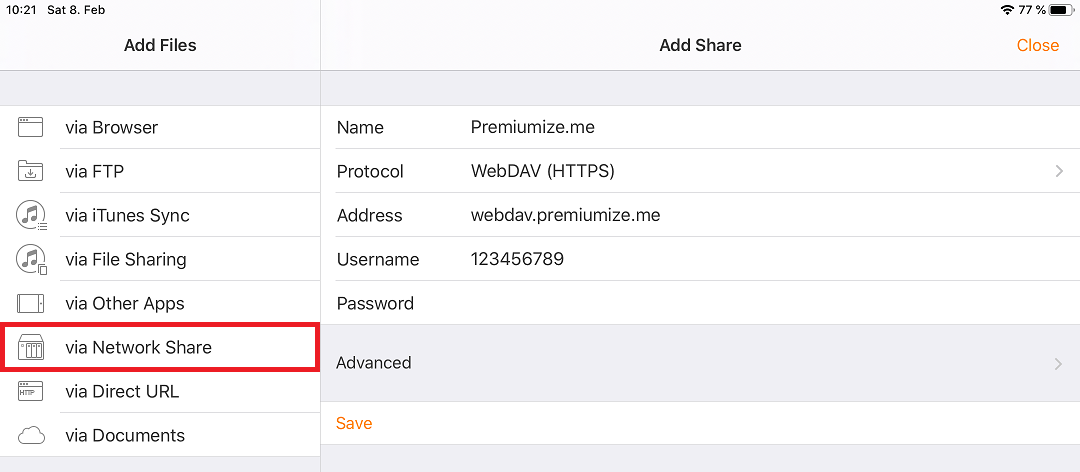The width and height of the screenshot is (1080, 472).
Task: Open the WebDAV (HTTPS) protocol selector
Action: coord(700,171)
